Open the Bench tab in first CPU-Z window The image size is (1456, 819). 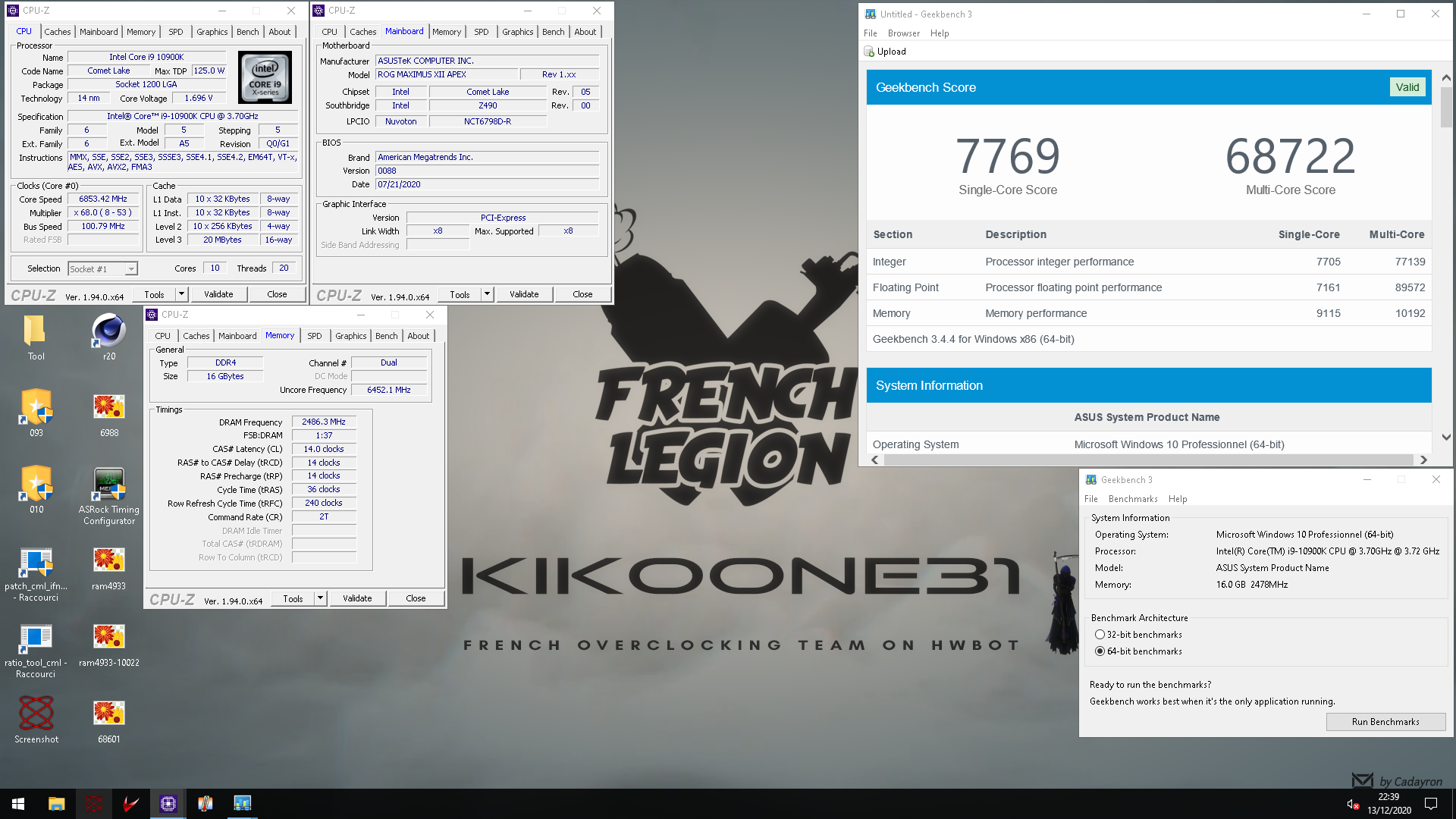tap(247, 32)
